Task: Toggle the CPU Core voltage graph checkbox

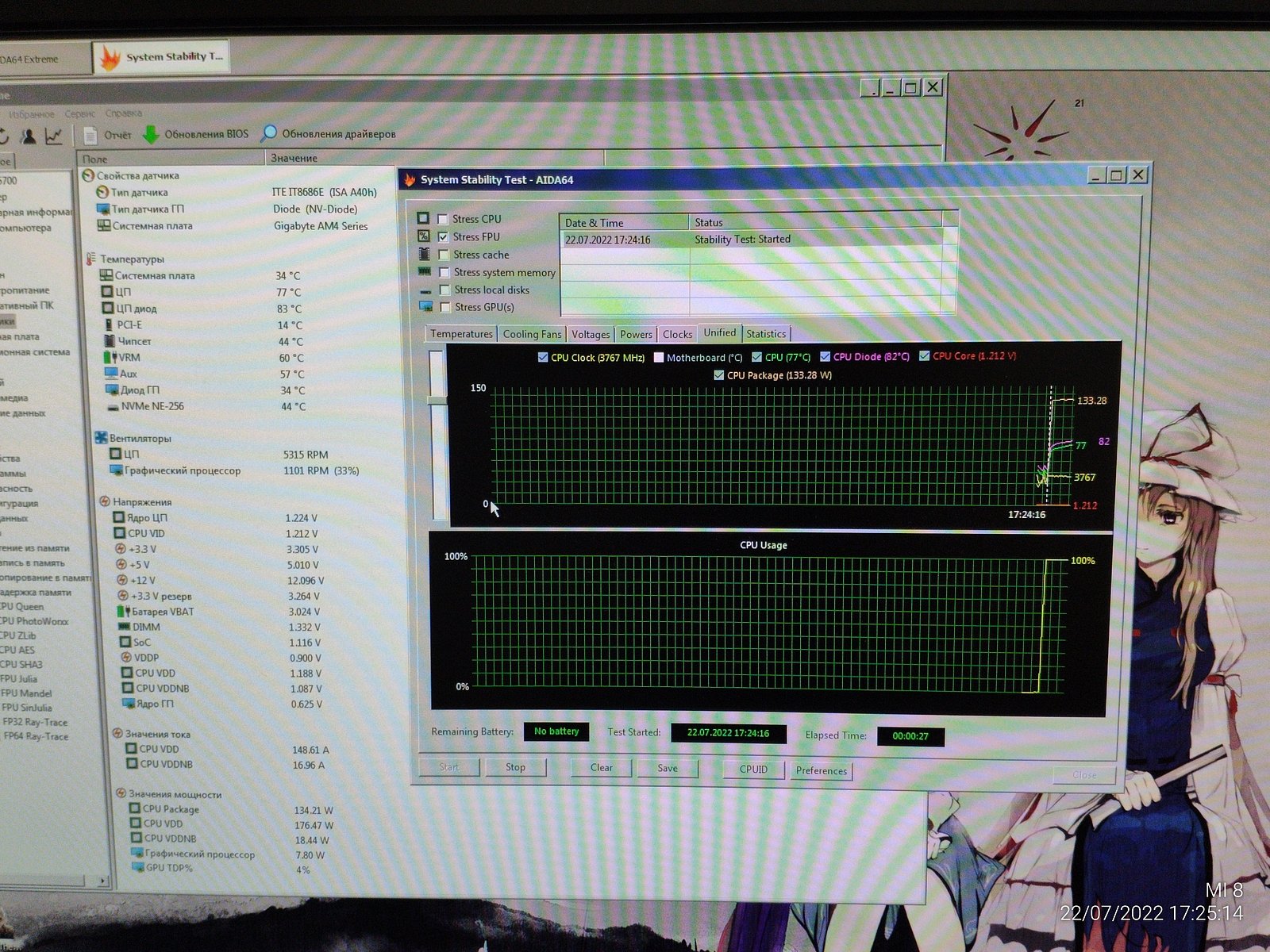Action: point(925,356)
